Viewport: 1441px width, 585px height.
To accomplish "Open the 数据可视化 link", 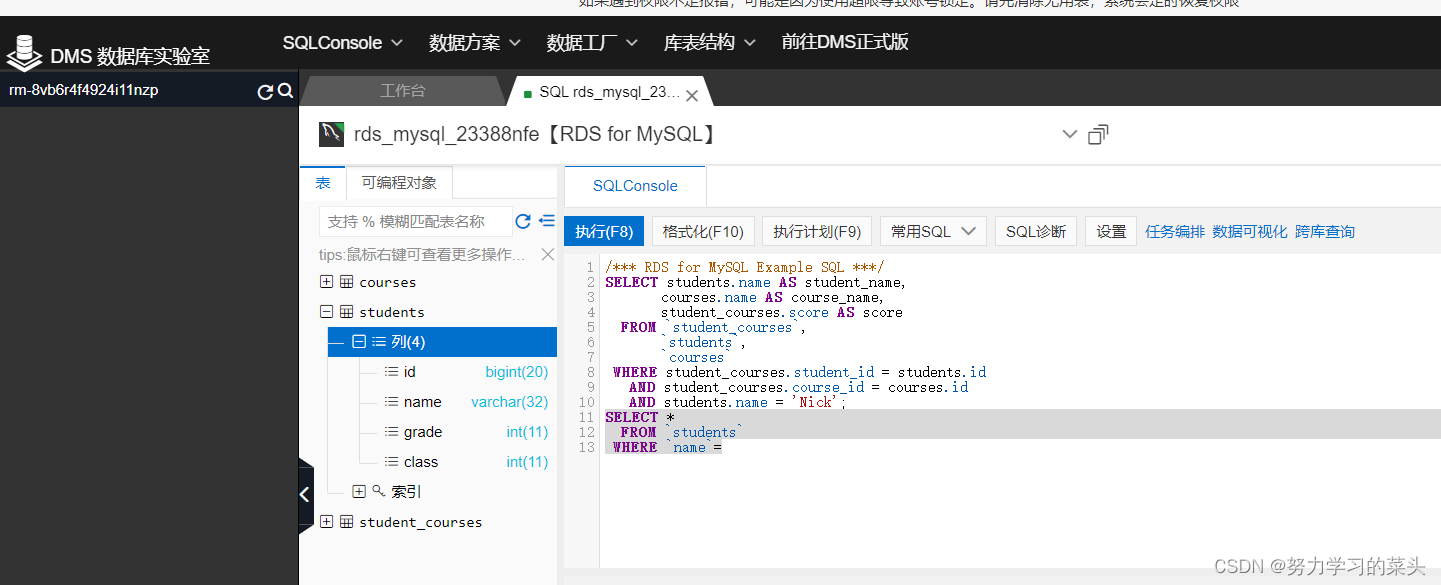I will pyautogui.click(x=1250, y=232).
